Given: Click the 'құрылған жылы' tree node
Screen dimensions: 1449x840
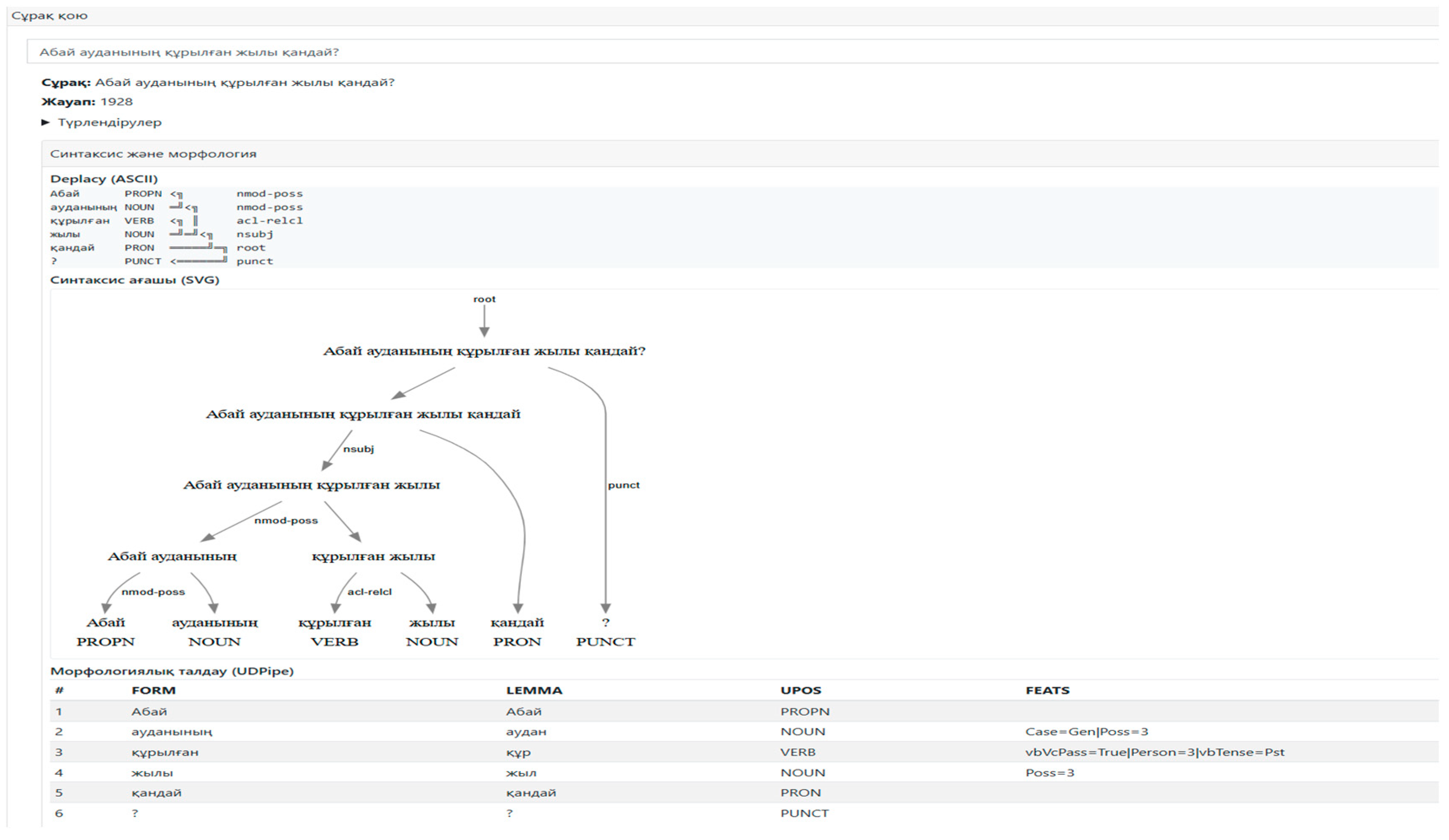Looking at the screenshot, I should point(373,556).
